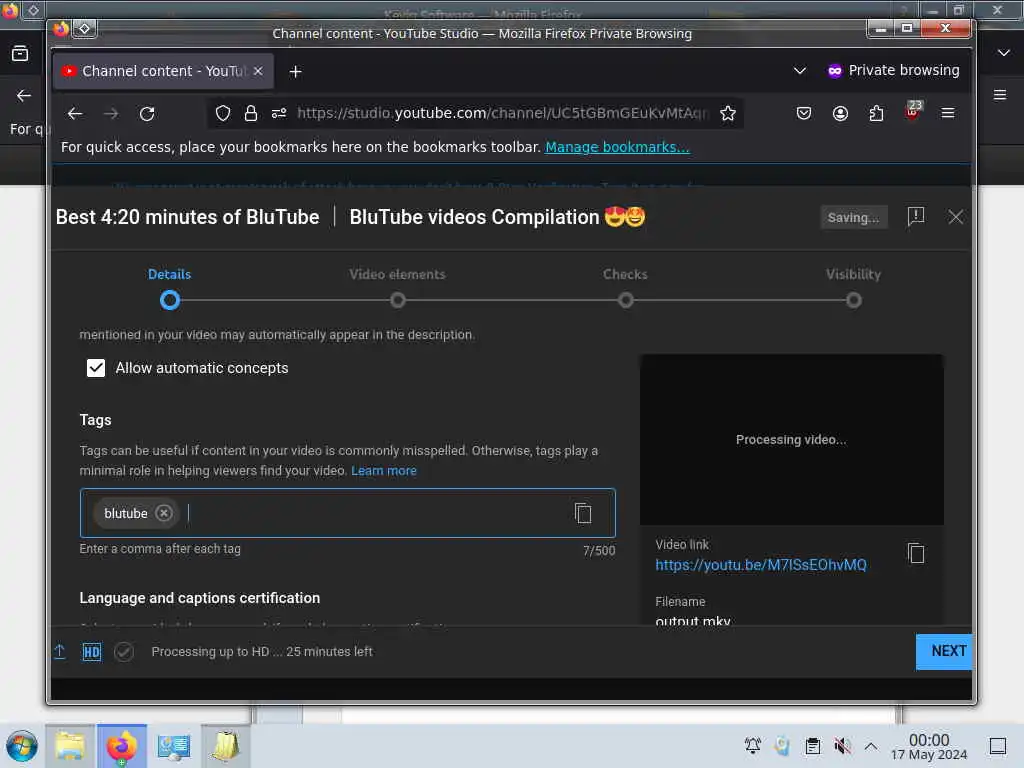Viewport: 1024px width, 768px height.
Task: Click the uBlock extension badge showing 23
Action: [x=913, y=111]
